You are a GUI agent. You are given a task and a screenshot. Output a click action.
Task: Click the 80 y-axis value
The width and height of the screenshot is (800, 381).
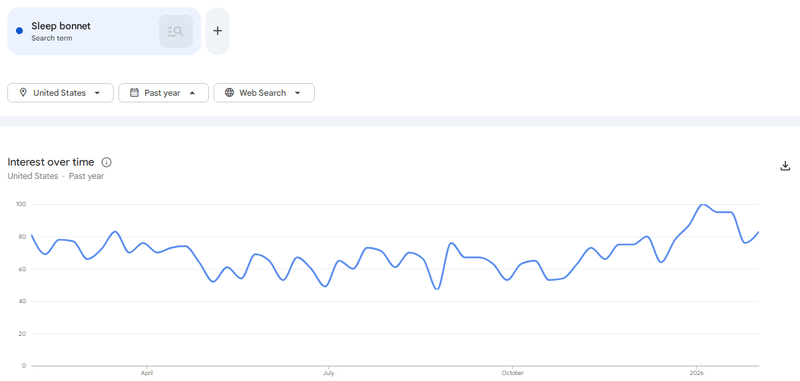[x=22, y=237]
